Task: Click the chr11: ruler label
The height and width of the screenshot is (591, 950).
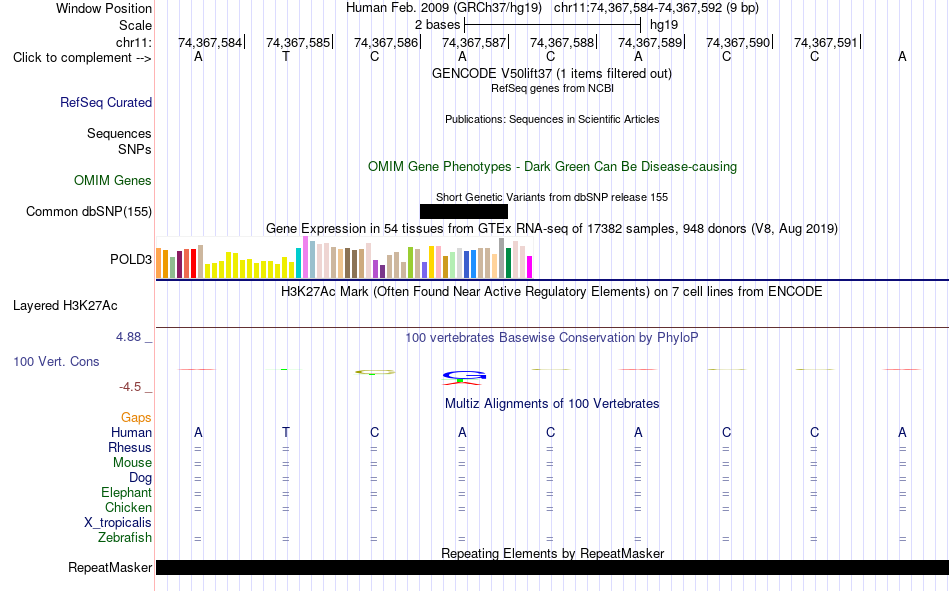Action: [134, 42]
